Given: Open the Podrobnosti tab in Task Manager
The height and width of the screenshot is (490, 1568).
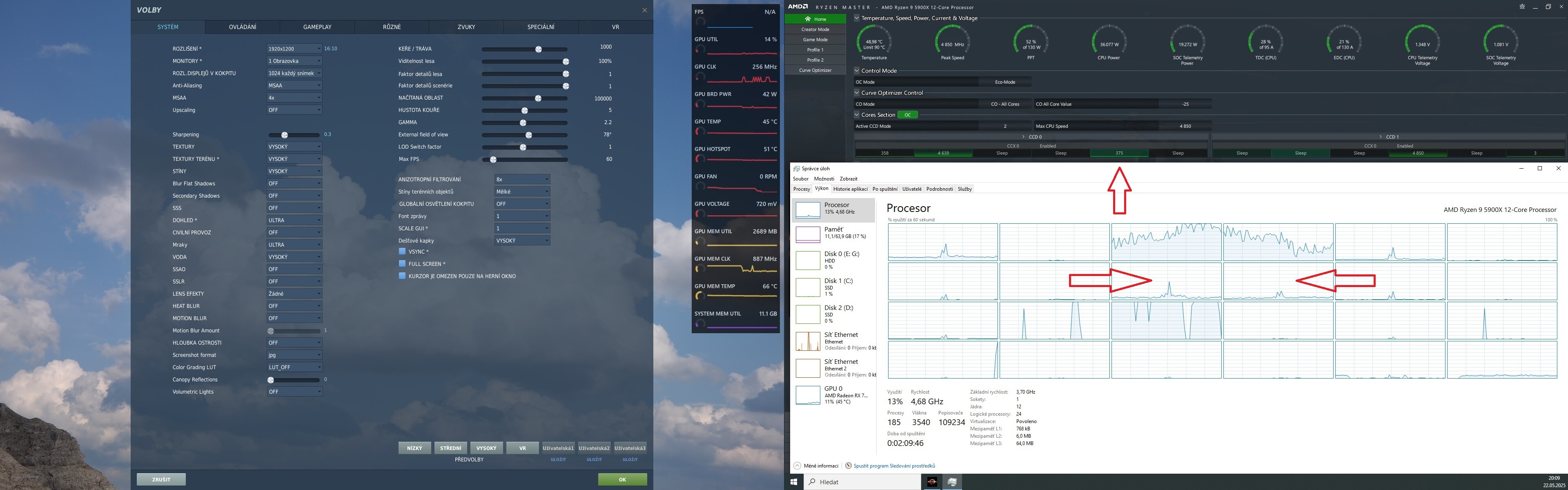Looking at the screenshot, I should coord(940,189).
